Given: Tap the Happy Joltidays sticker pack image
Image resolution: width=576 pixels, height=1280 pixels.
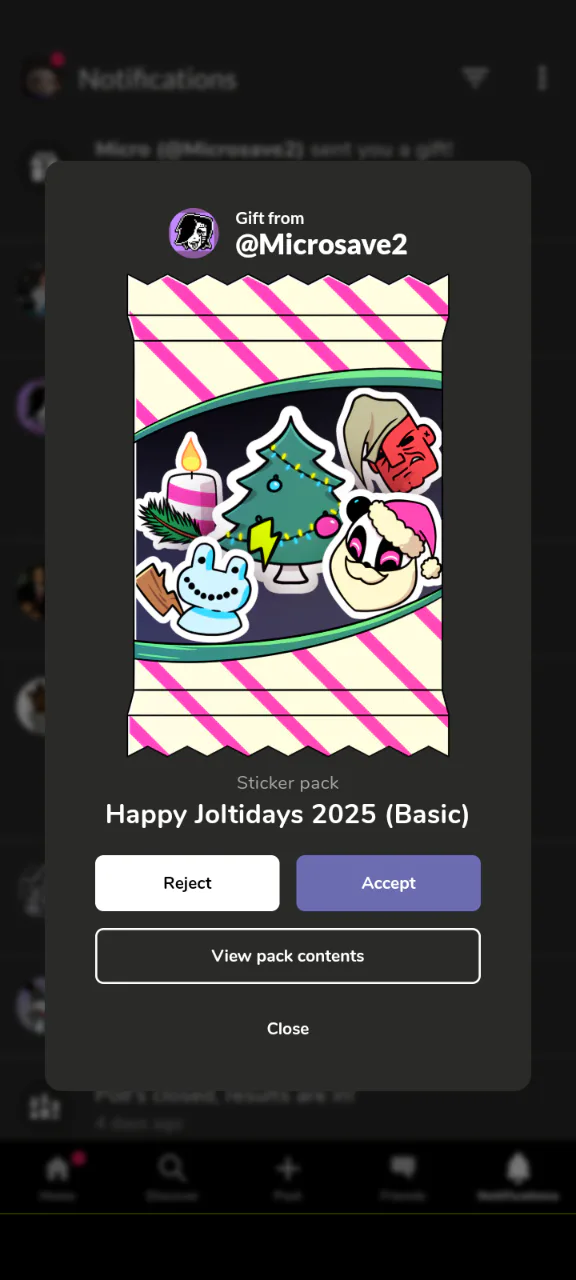Looking at the screenshot, I should click(x=288, y=515).
